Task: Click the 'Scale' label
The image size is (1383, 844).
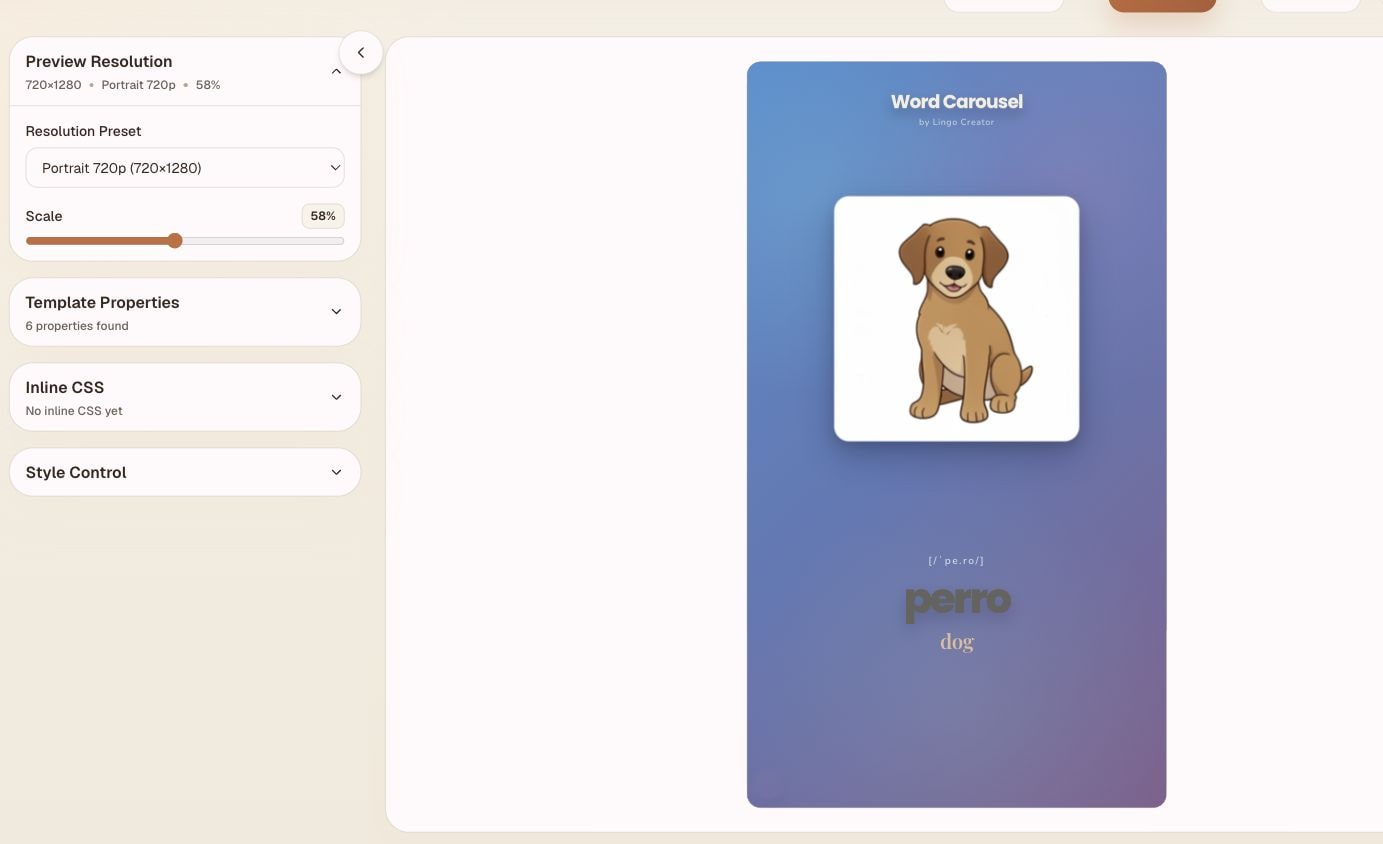Action: coord(44,216)
